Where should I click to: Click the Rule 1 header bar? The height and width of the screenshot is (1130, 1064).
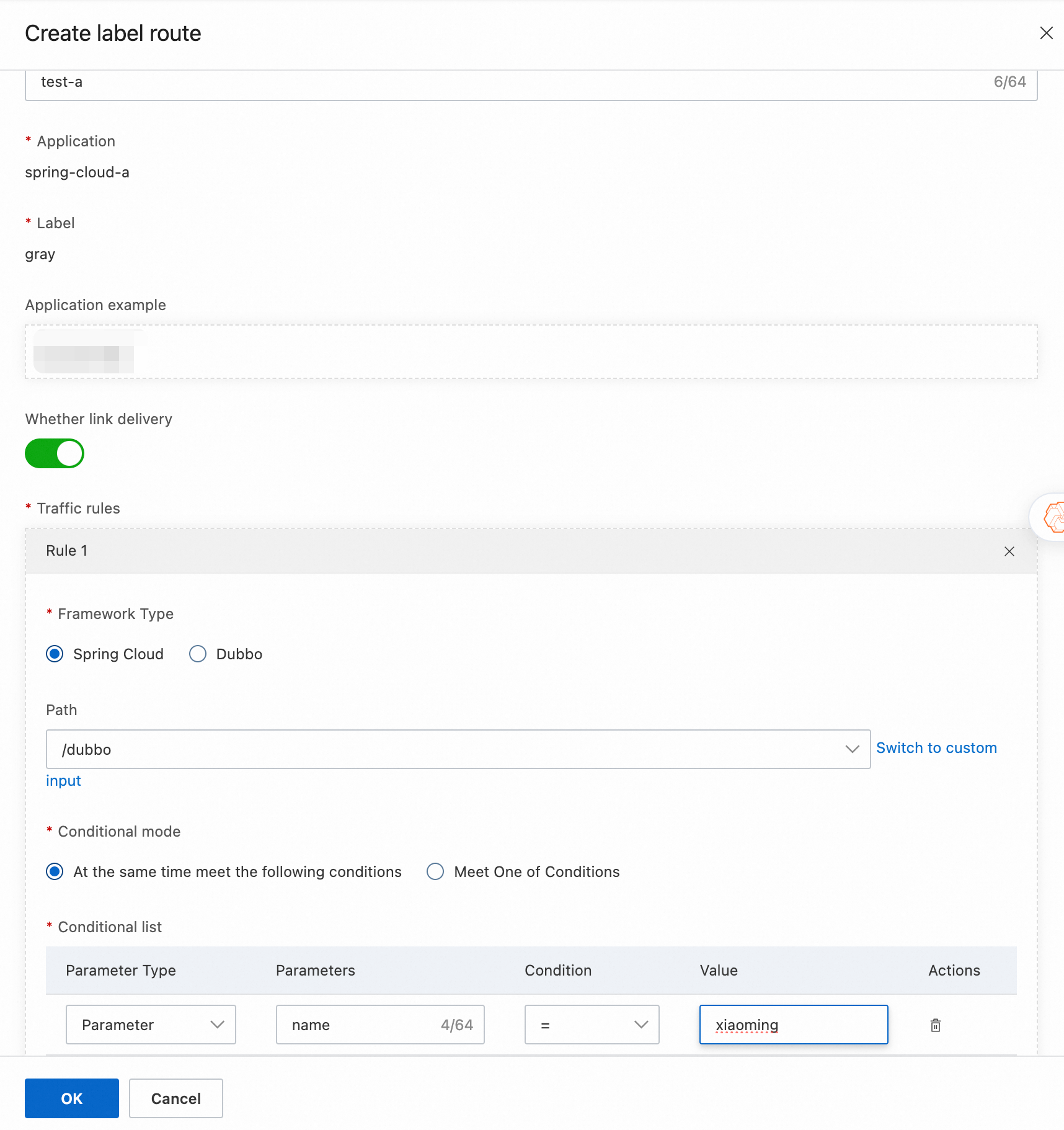pyautogui.click(x=531, y=551)
